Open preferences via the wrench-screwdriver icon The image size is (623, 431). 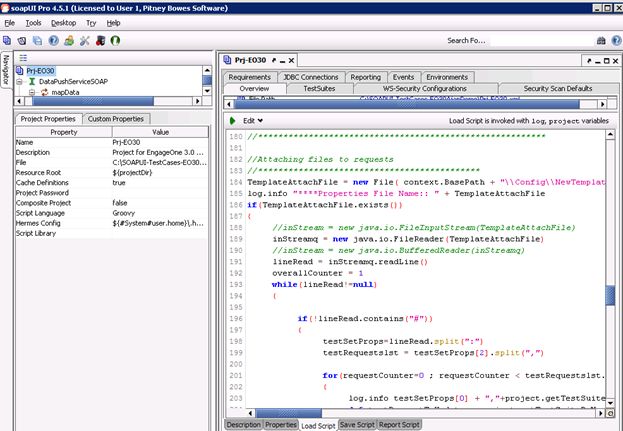click(x=85, y=41)
